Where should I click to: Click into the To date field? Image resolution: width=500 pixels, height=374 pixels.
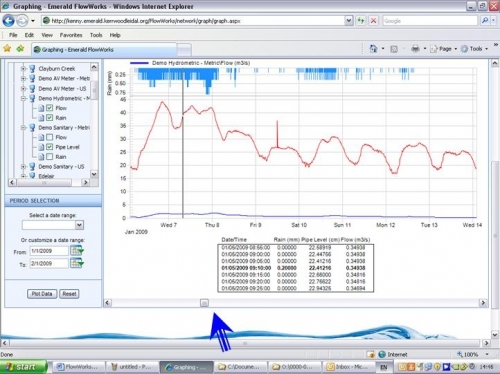click(x=49, y=263)
